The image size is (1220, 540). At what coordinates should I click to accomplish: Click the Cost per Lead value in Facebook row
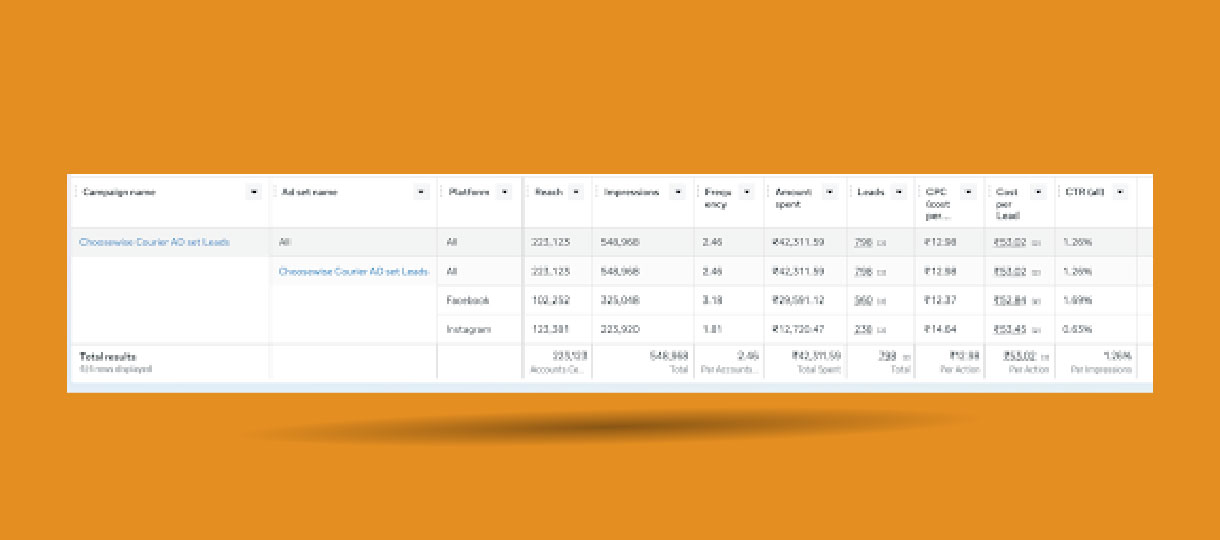tap(1010, 300)
